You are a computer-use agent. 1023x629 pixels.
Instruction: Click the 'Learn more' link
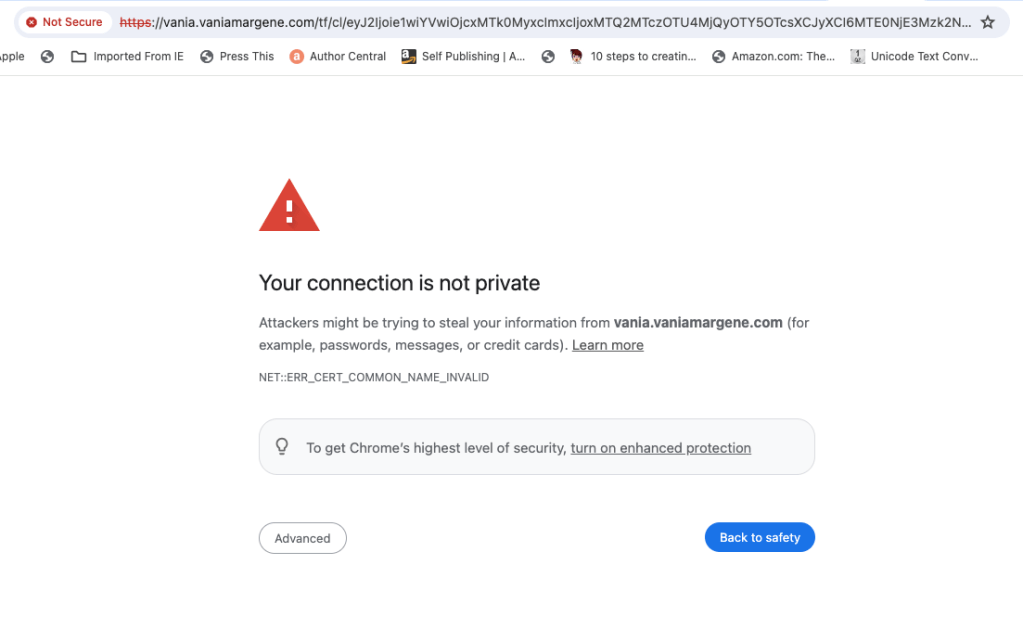607,344
